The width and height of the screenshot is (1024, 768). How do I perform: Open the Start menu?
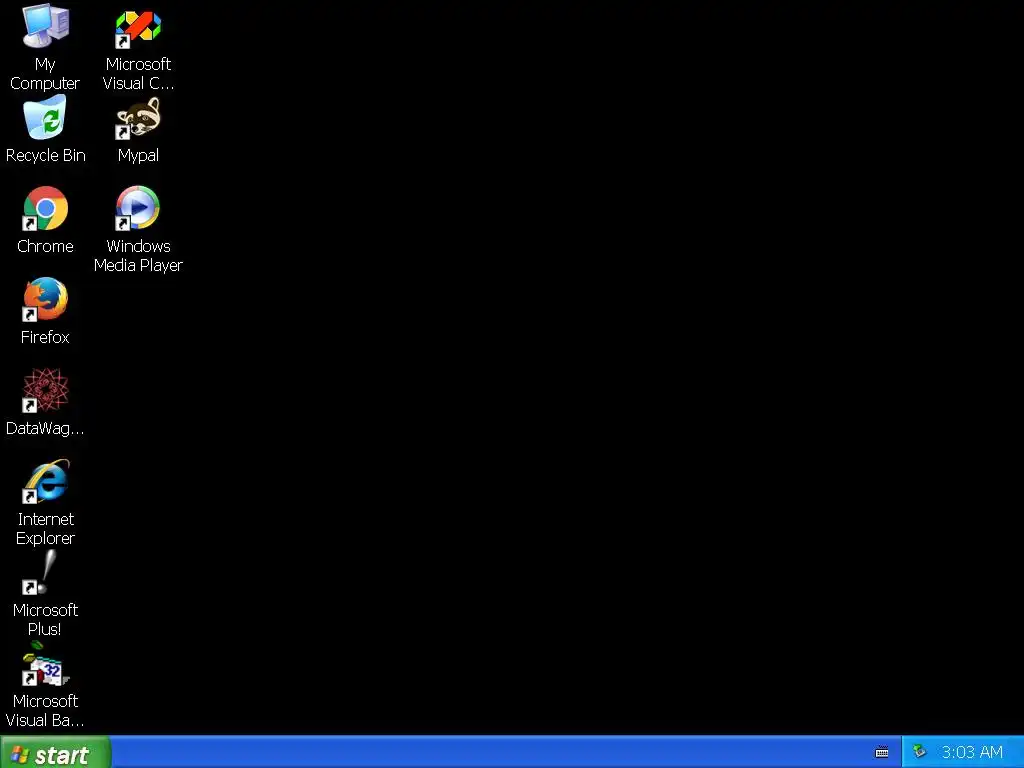[x=56, y=753]
